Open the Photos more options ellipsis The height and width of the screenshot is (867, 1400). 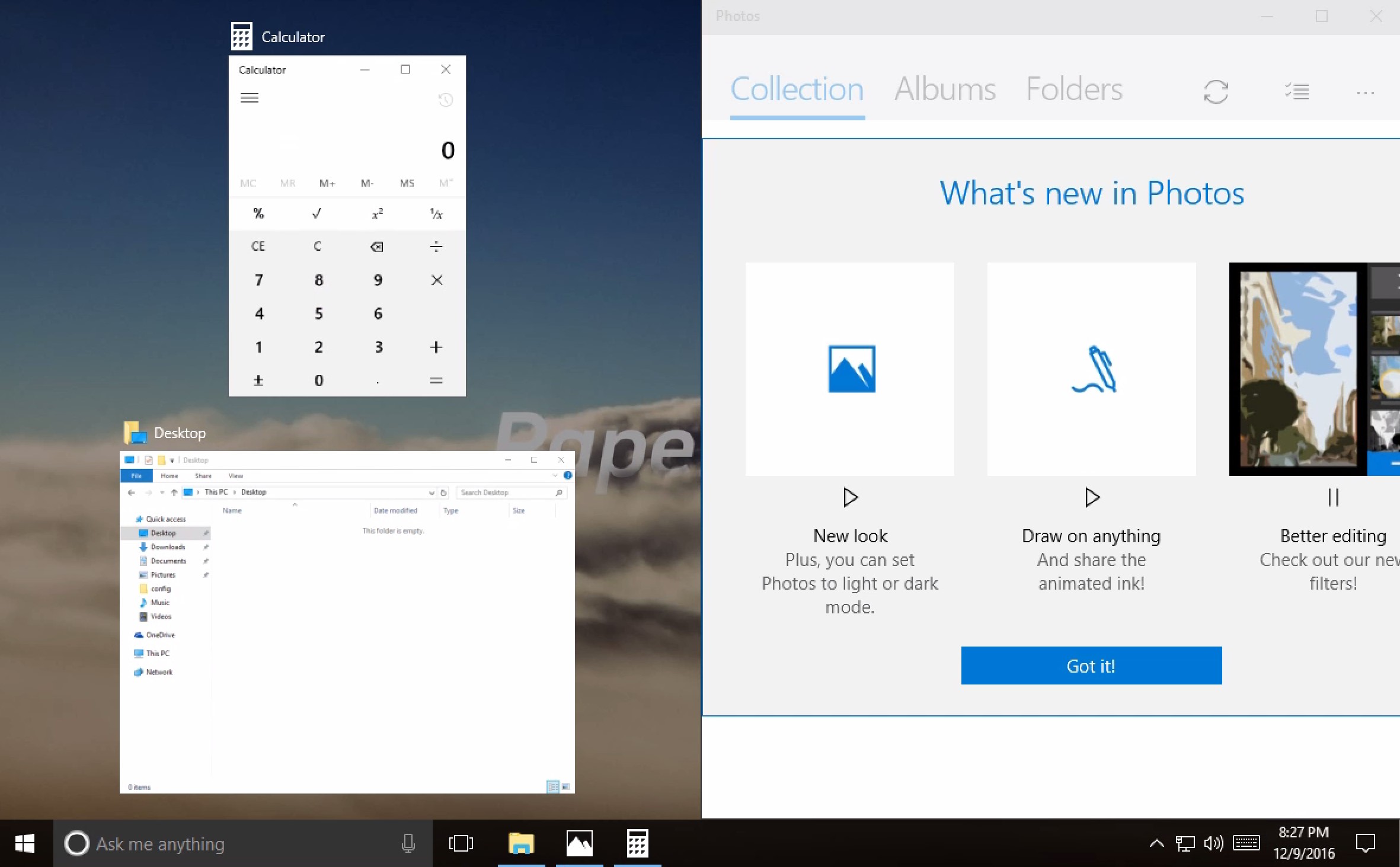[1365, 93]
